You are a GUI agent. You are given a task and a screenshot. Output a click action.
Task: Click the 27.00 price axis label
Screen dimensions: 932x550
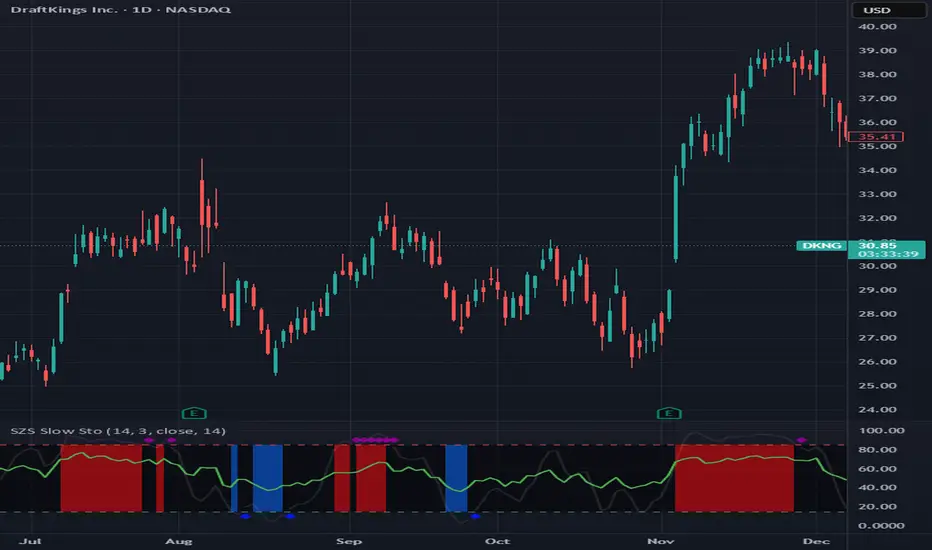click(x=877, y=338)
